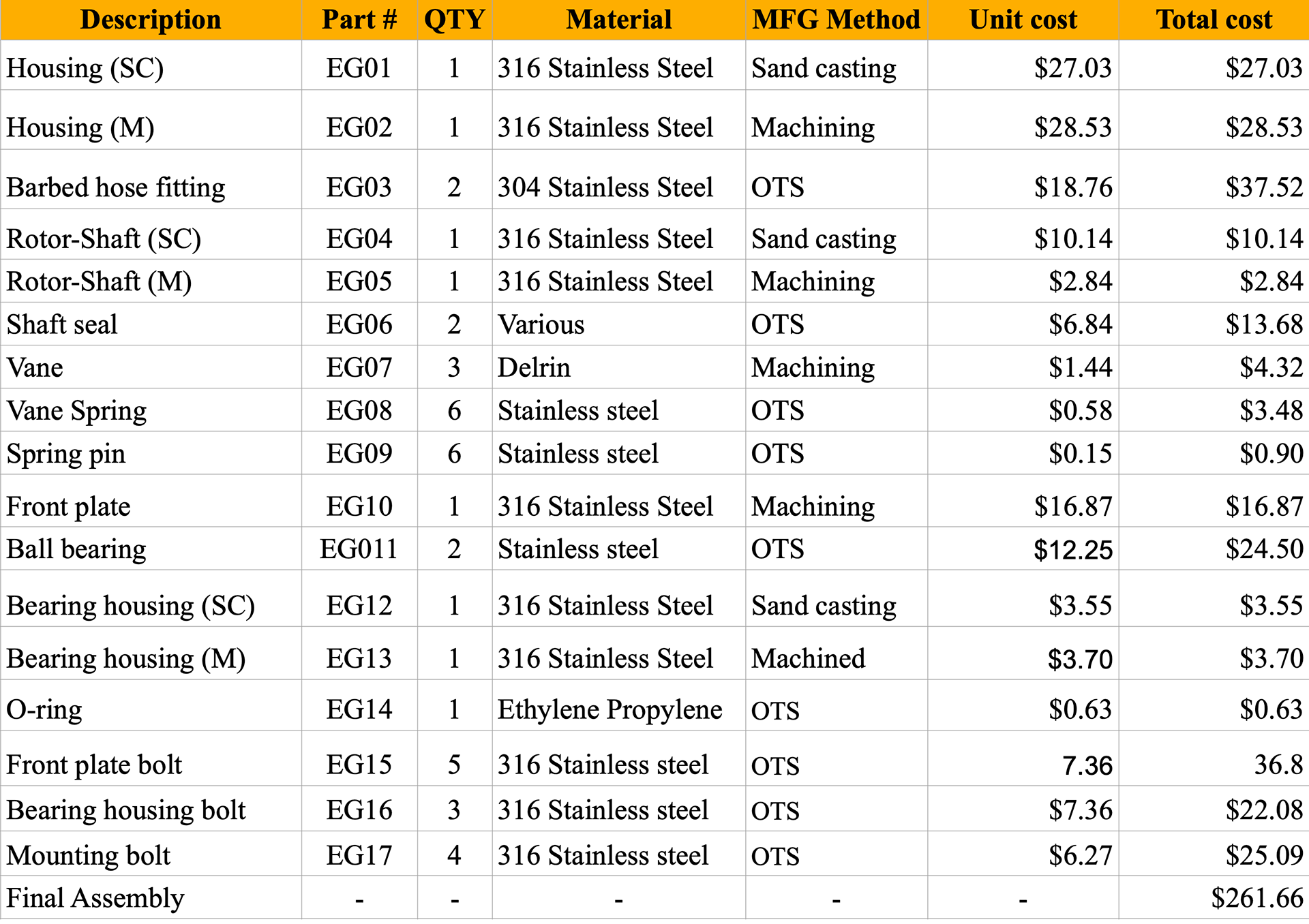The width and height of the screenshot is (1309, 924).
Task: Click the MFG Method header
Action: coord(836,20)
